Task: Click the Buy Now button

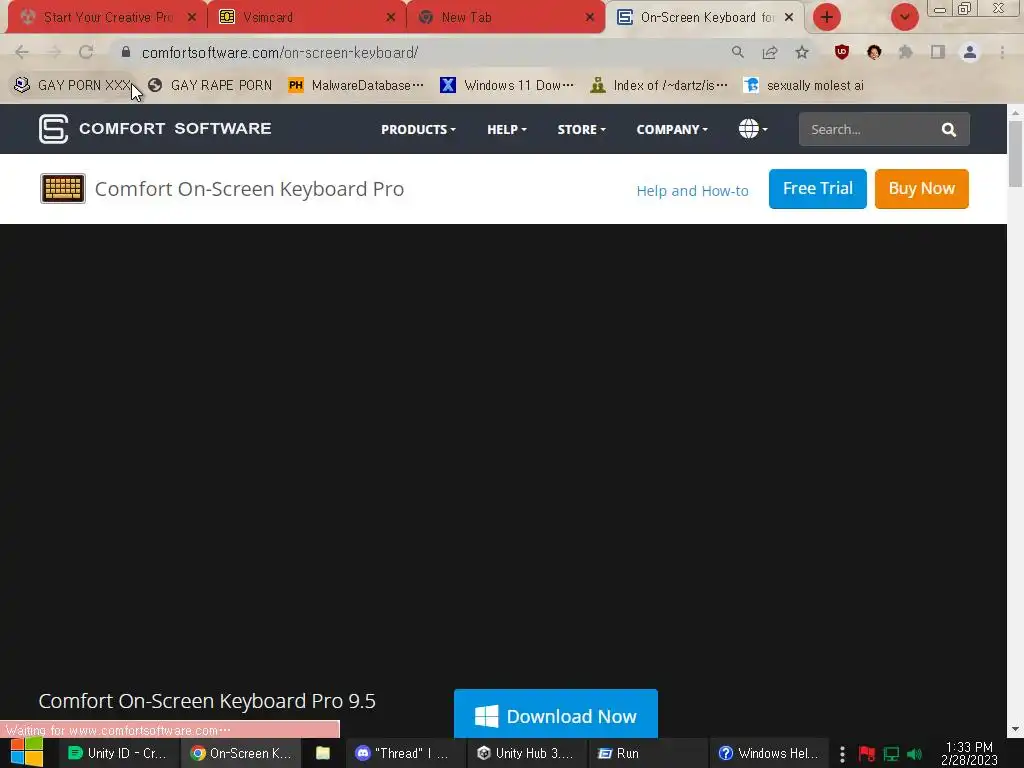Action: (921, 189)
